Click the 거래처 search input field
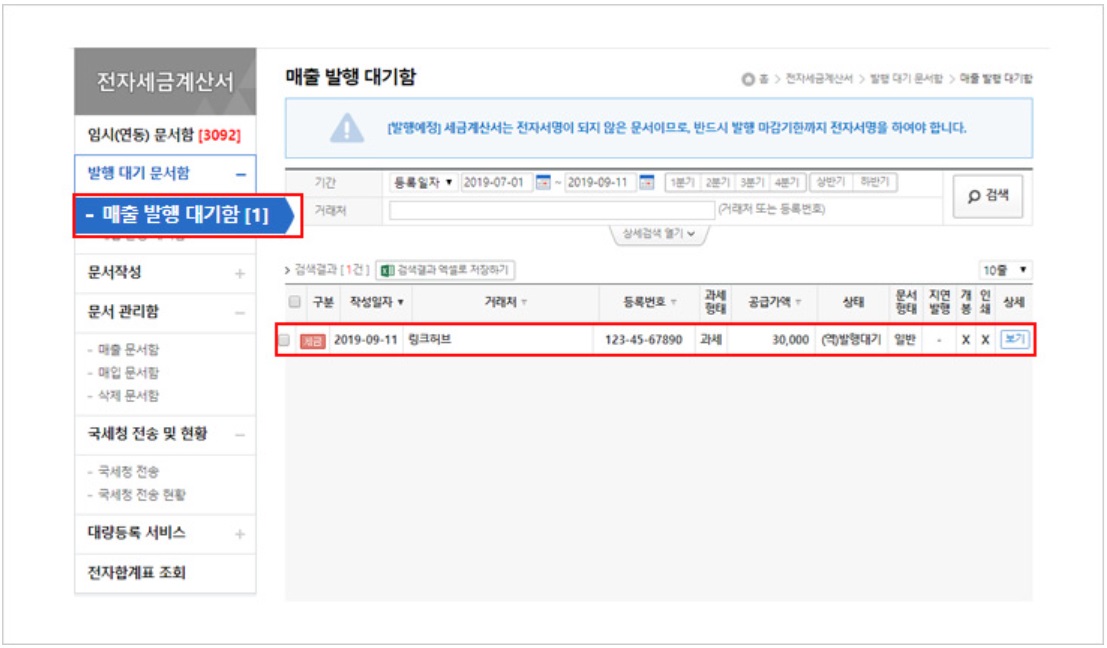Screen dimensions: 1107x648 pyautogui.click(x=551, y=210)
